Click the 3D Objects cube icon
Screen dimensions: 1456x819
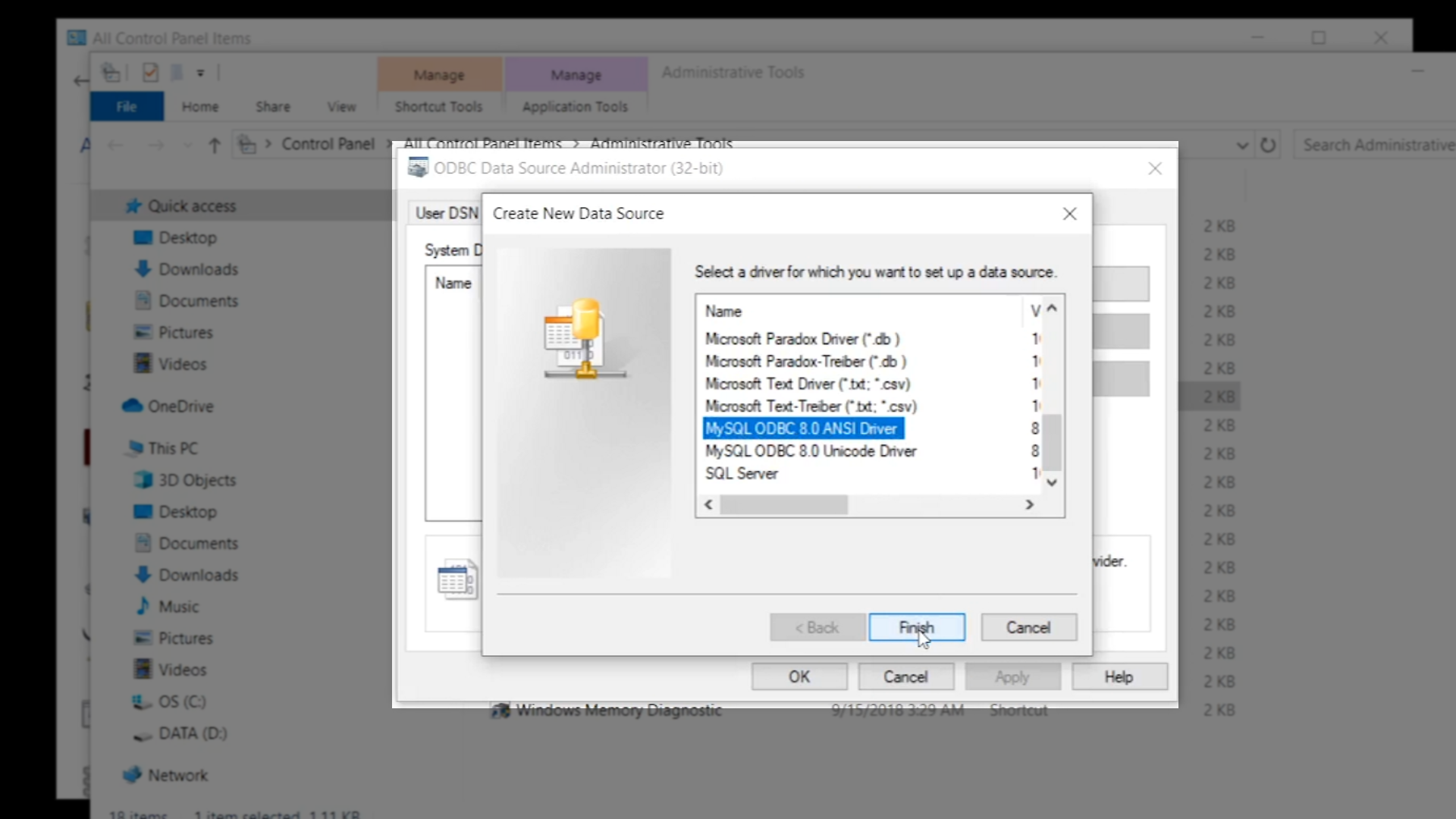point(143,480)
